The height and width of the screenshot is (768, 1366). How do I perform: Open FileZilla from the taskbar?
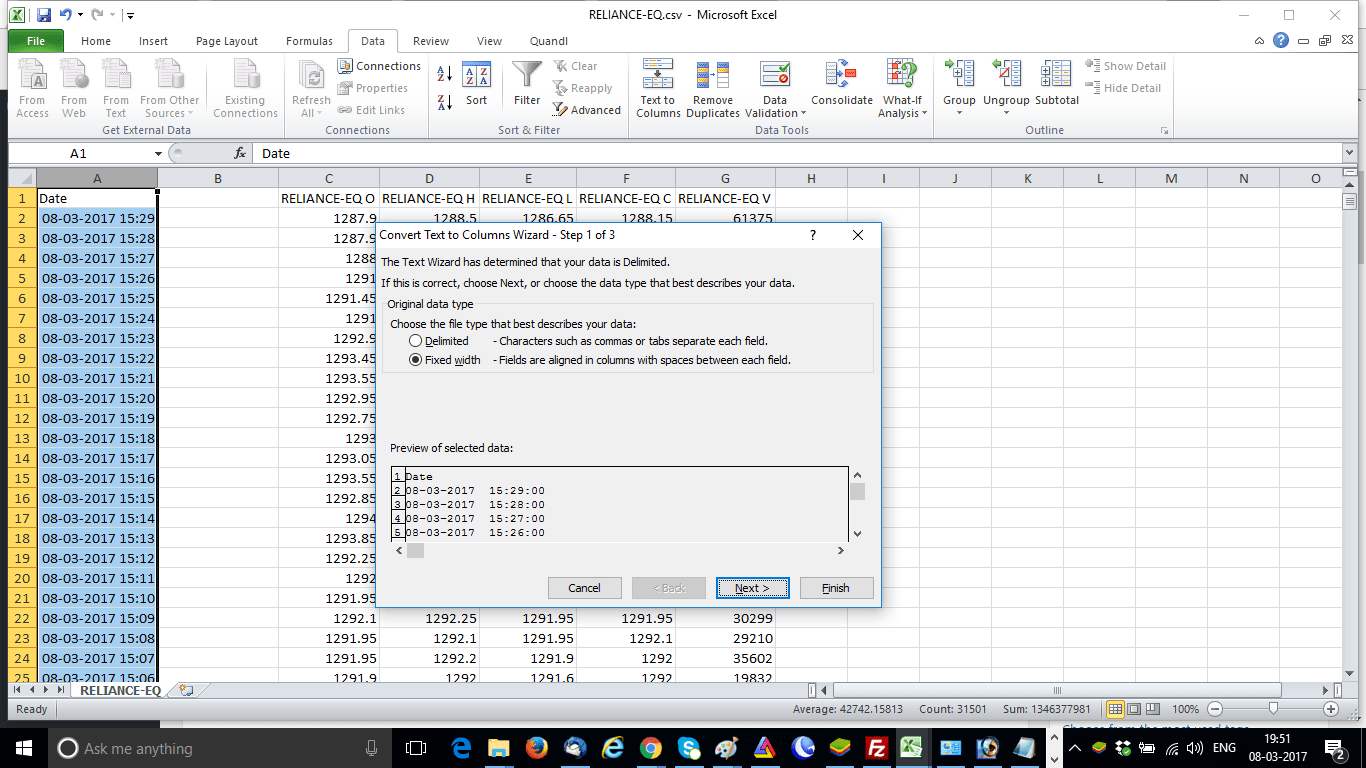pos(877,748)
